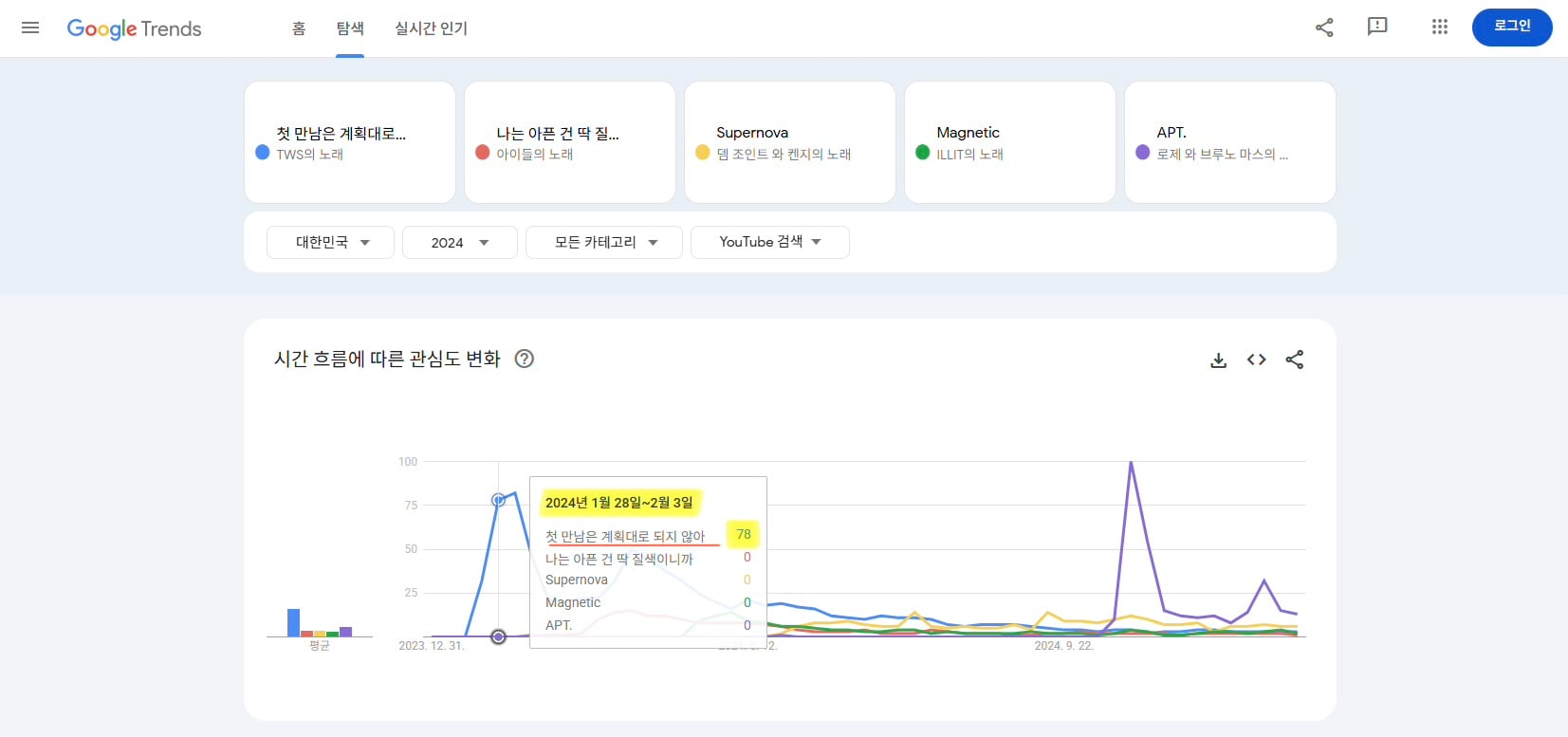This screenshot has width=1568, height=737.
Task: Click the green dot for ILLIT의 노래
Action: (923, 152)
